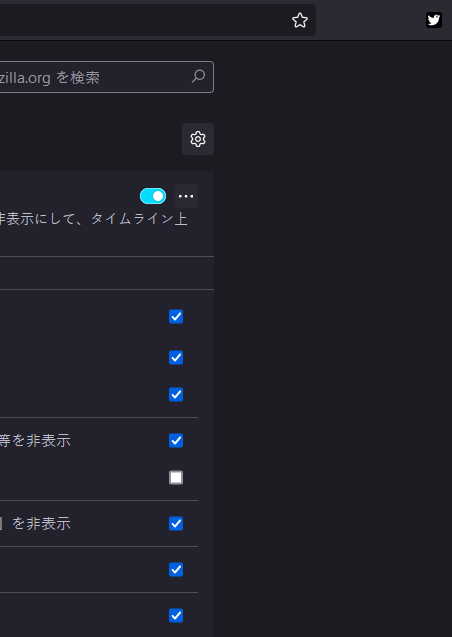Tick the only unchecked white checkbox

[x=176, y=477]
